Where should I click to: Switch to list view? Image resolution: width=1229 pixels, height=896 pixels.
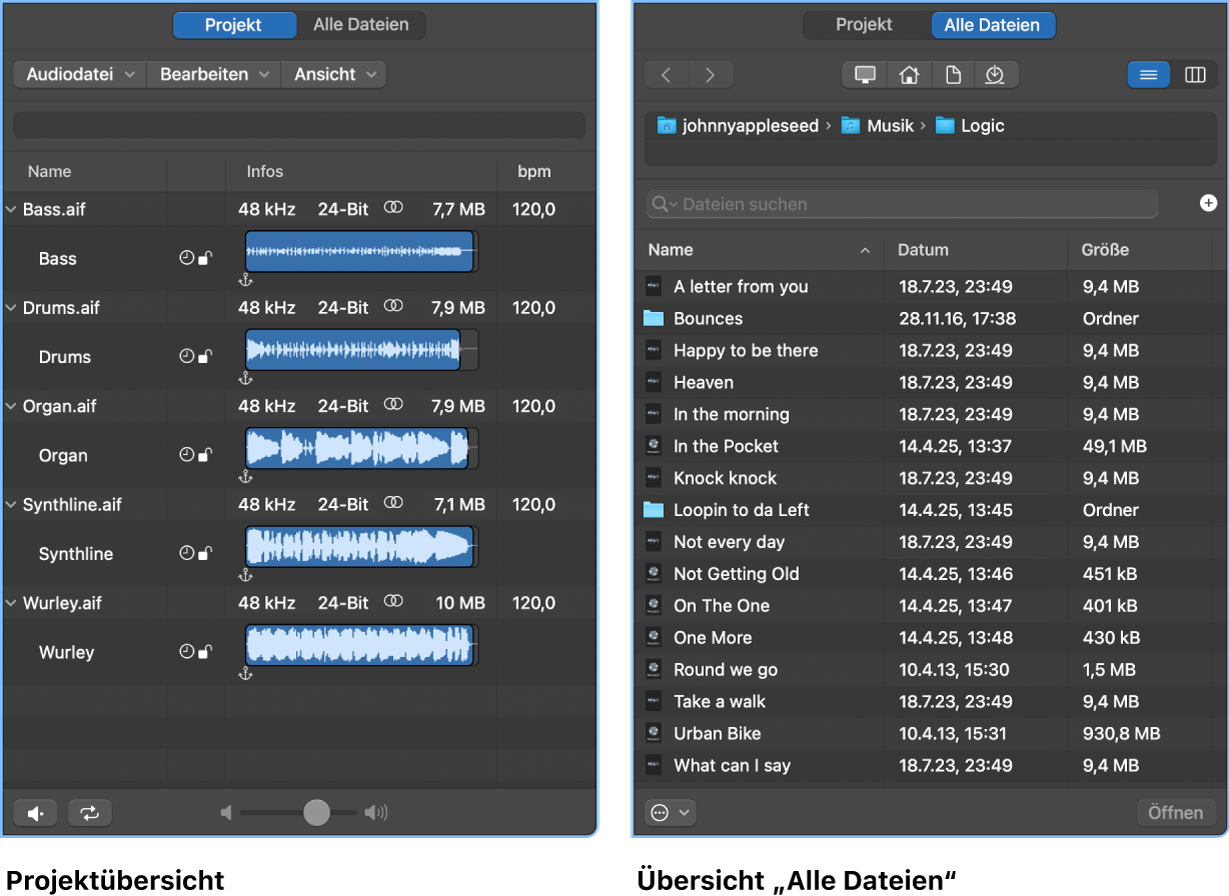(x=1149, y=75)
